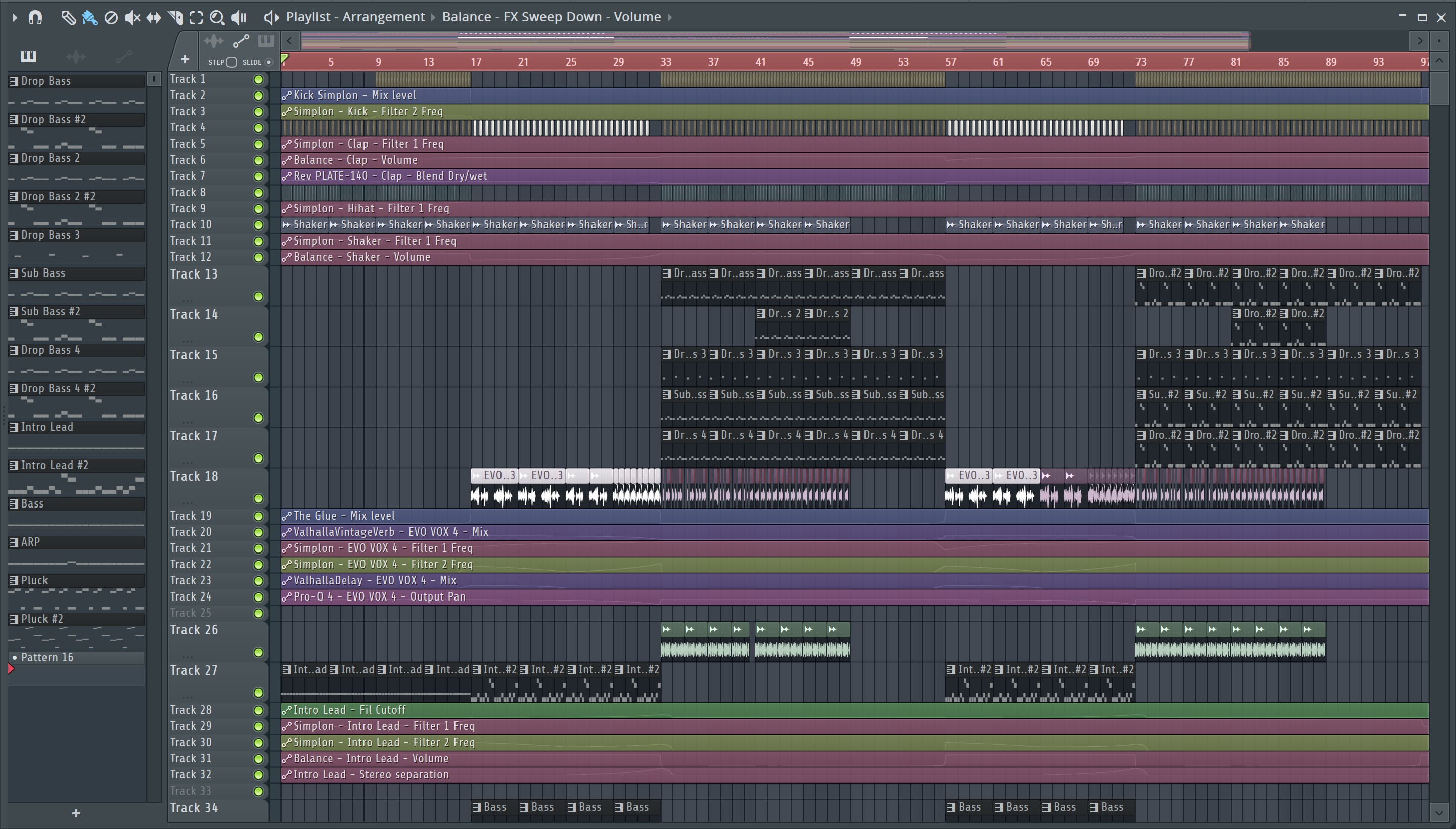Select the Slip tool
The image size is (1456, 829).
coord(153,18)
